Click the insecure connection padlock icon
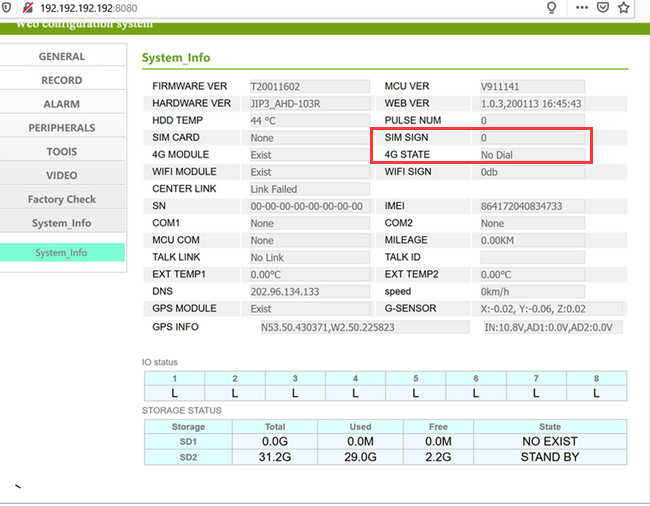 (x=28, y=8)
